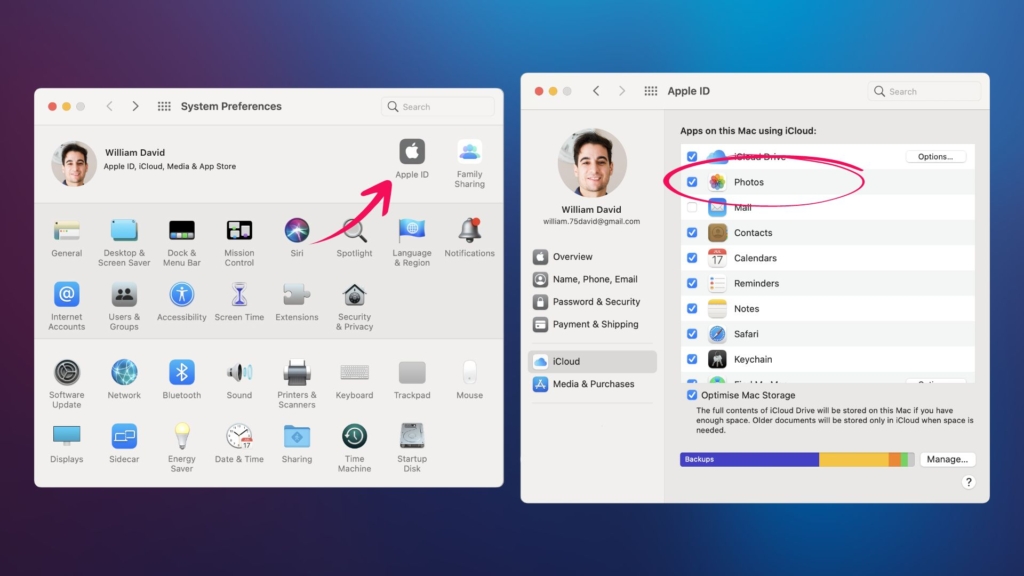1024x576 pixels.
Task: Click search field in Apple ID window
Action: point(924,91)
